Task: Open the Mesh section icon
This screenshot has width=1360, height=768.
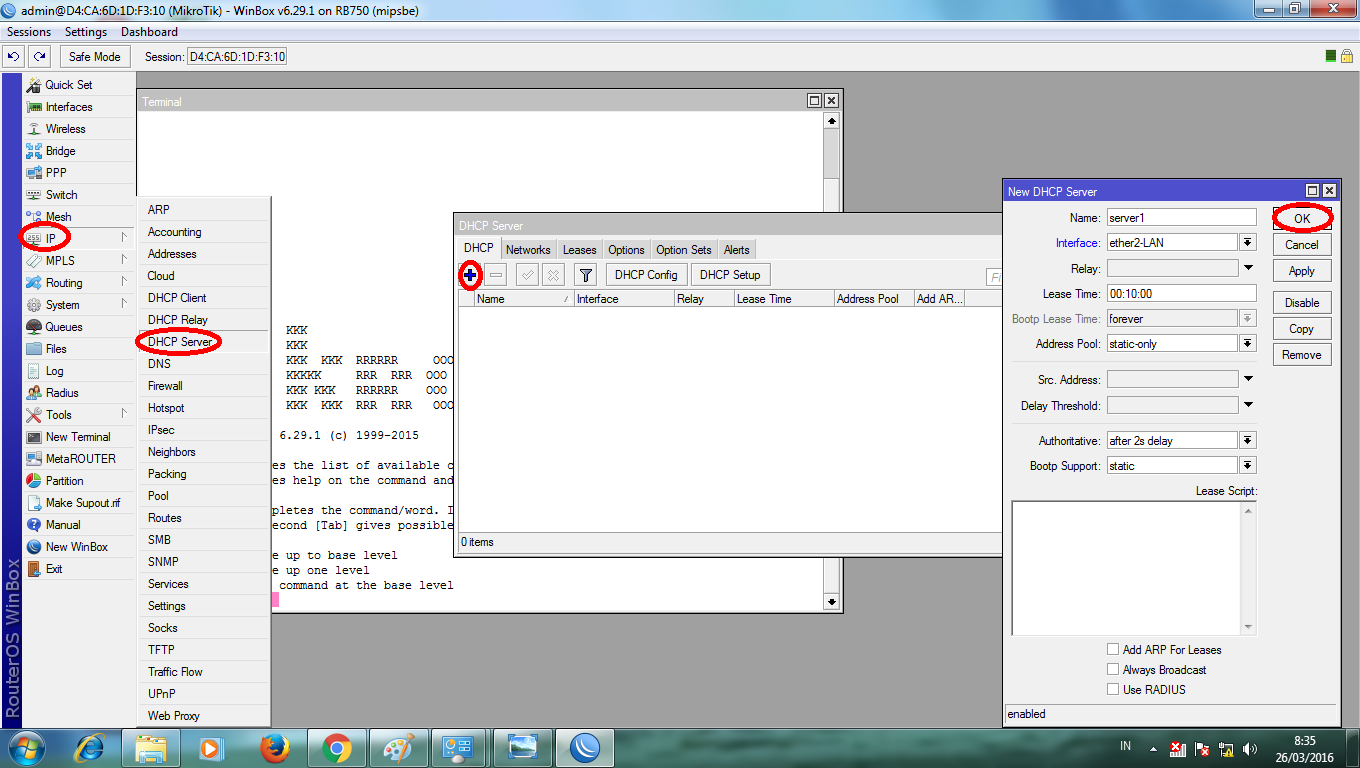Action: (34, 217)
